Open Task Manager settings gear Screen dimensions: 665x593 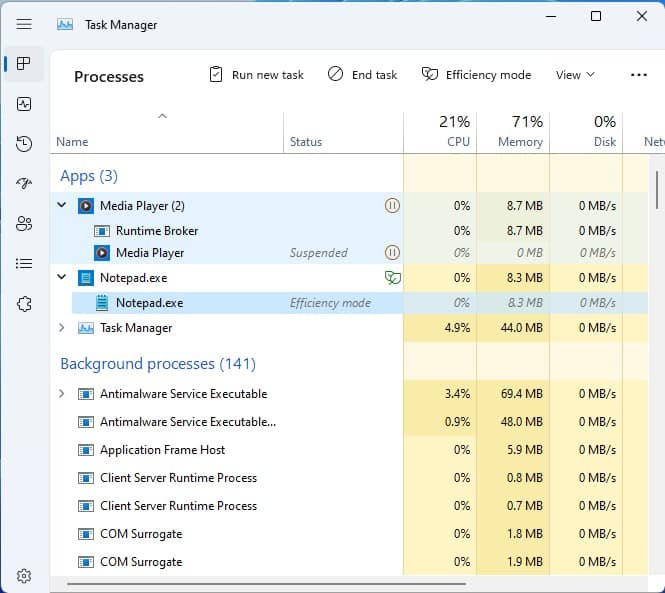pos(24,576)
